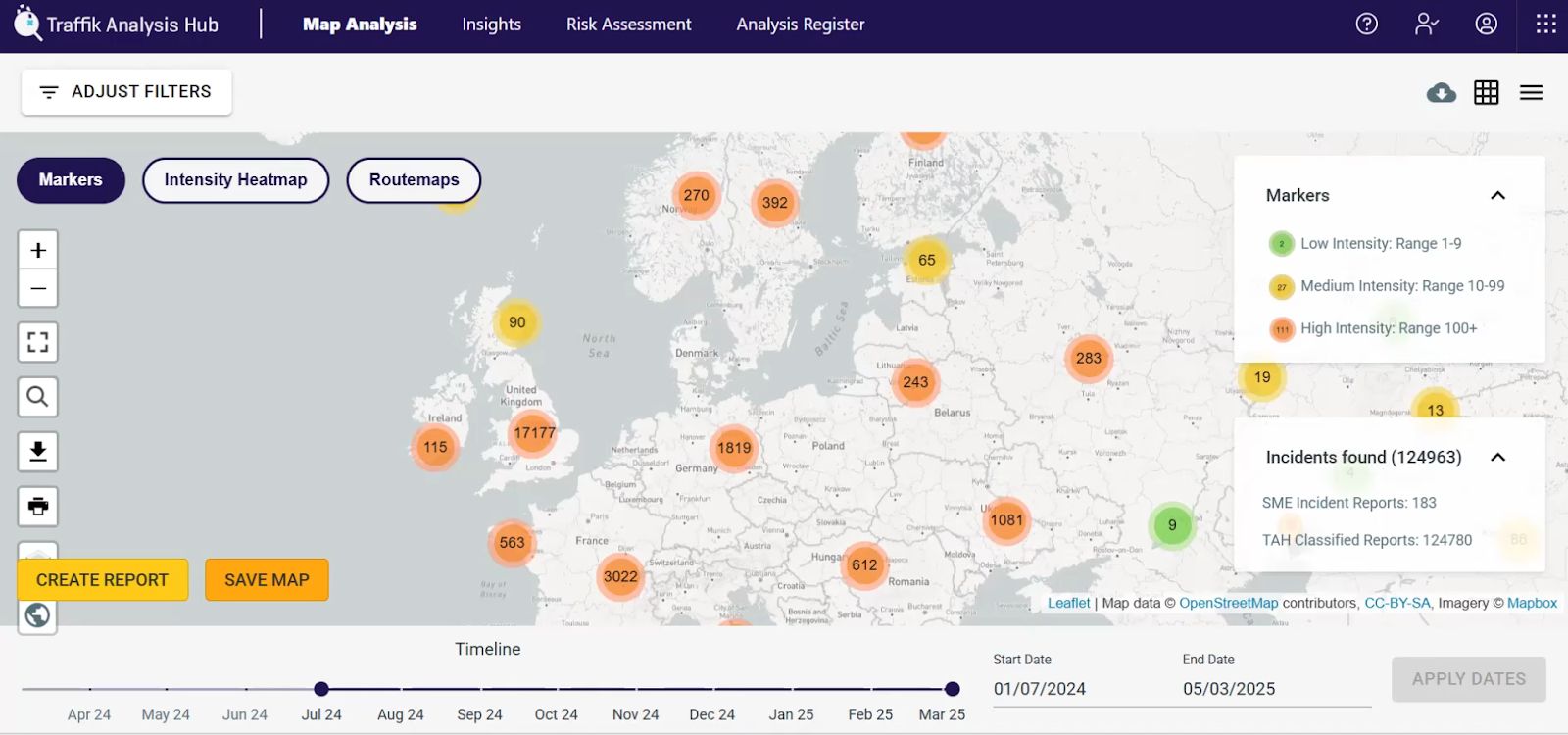1568x735 pixels.
Task: Switch to Routemaps view
Action: (414, 180)
